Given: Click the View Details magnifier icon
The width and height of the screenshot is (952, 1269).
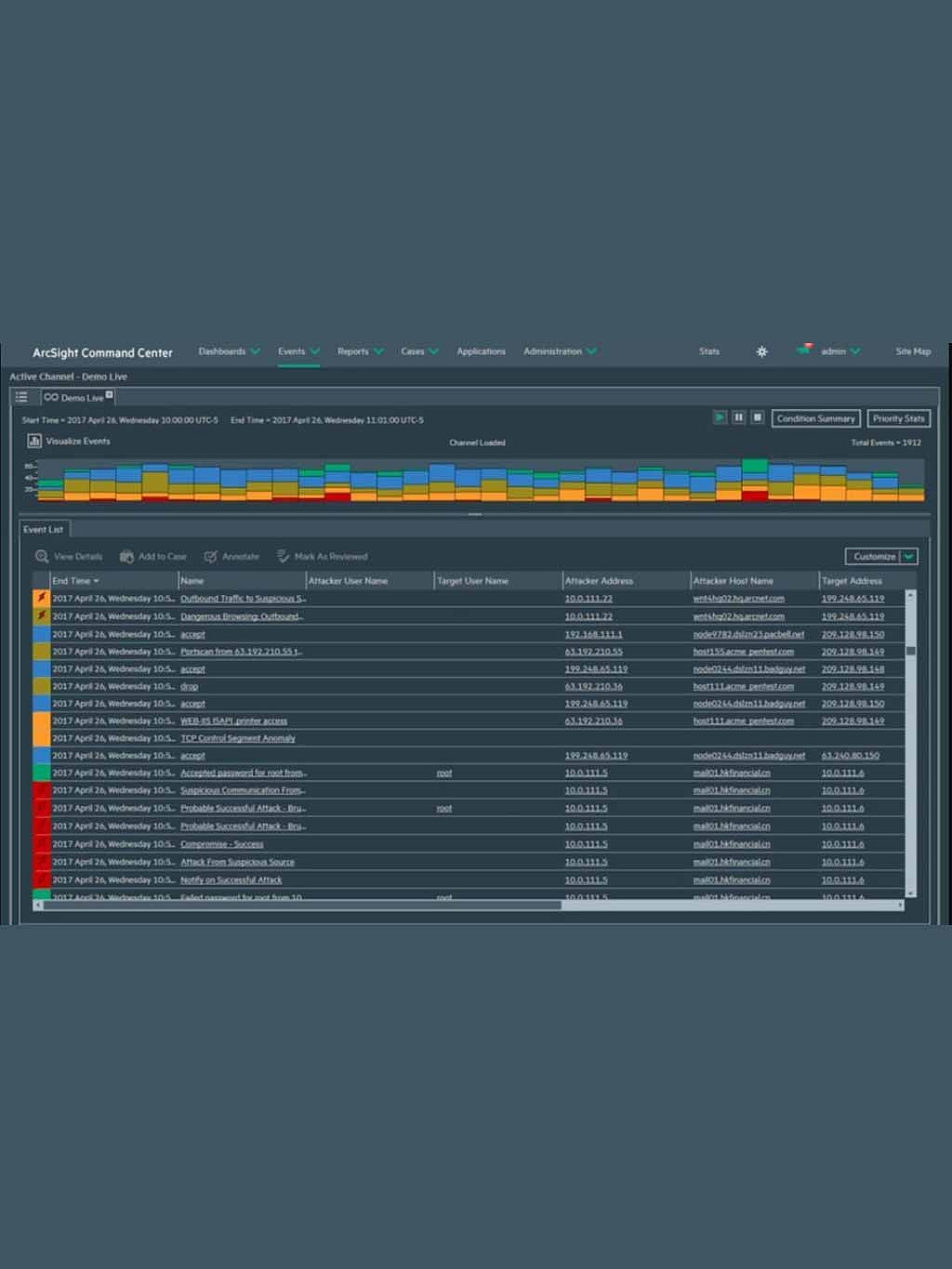Looking at the screenshot, I should 42,556.
